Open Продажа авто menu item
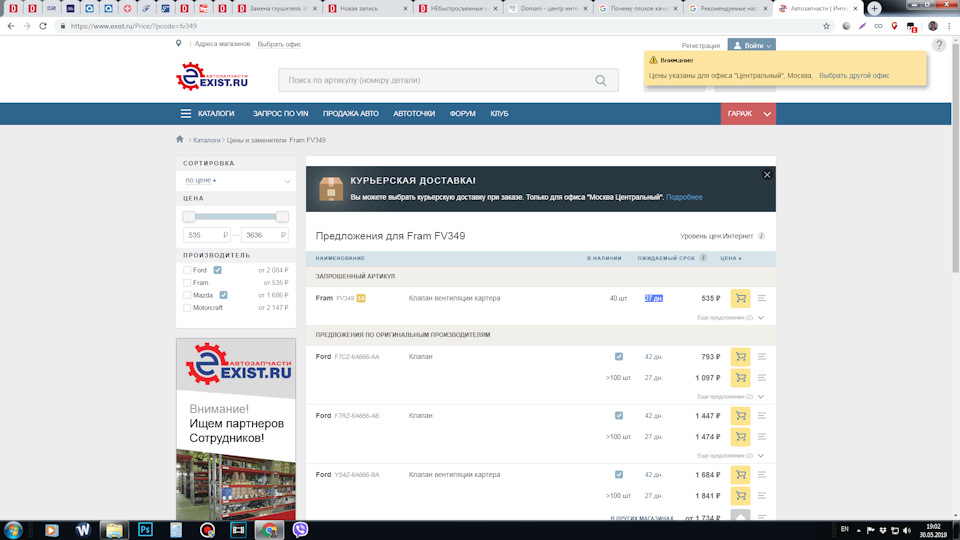 [351, 114]
